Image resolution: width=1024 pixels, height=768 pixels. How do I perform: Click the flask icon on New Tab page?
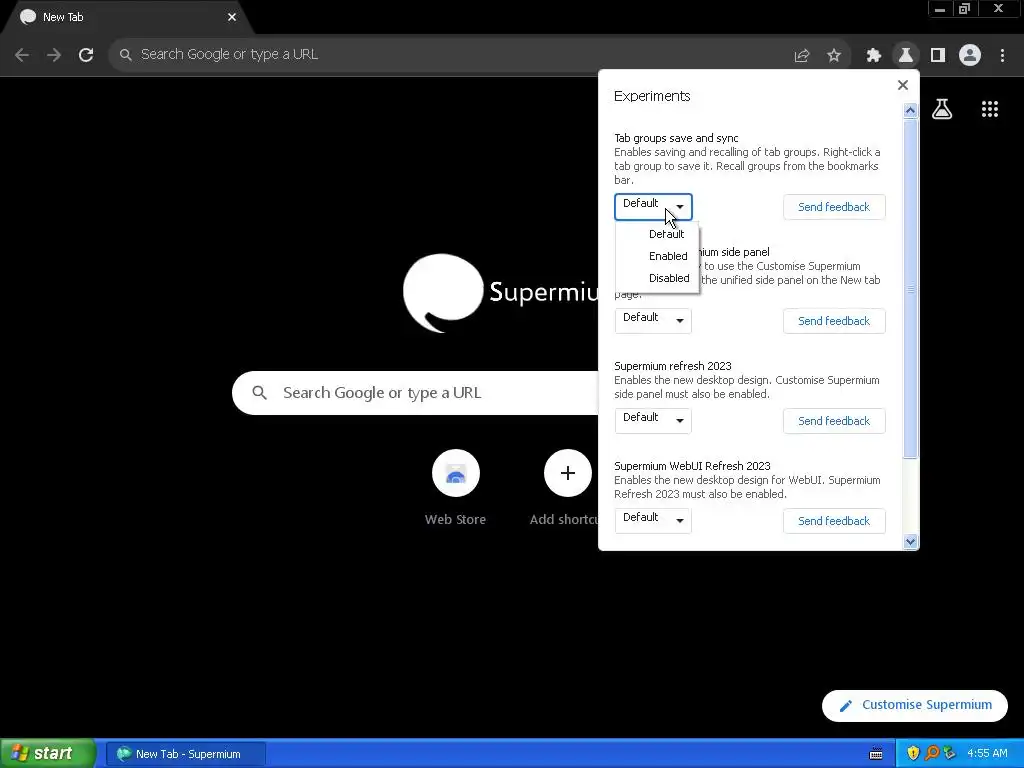[x=942, y=109]
